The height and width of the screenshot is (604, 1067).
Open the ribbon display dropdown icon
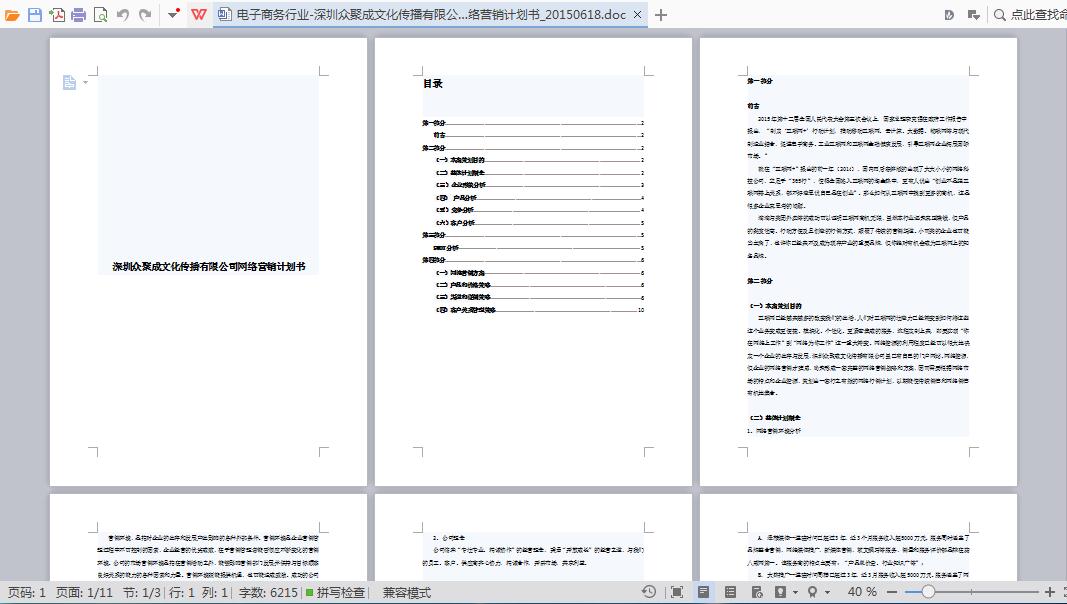point(974,14)
